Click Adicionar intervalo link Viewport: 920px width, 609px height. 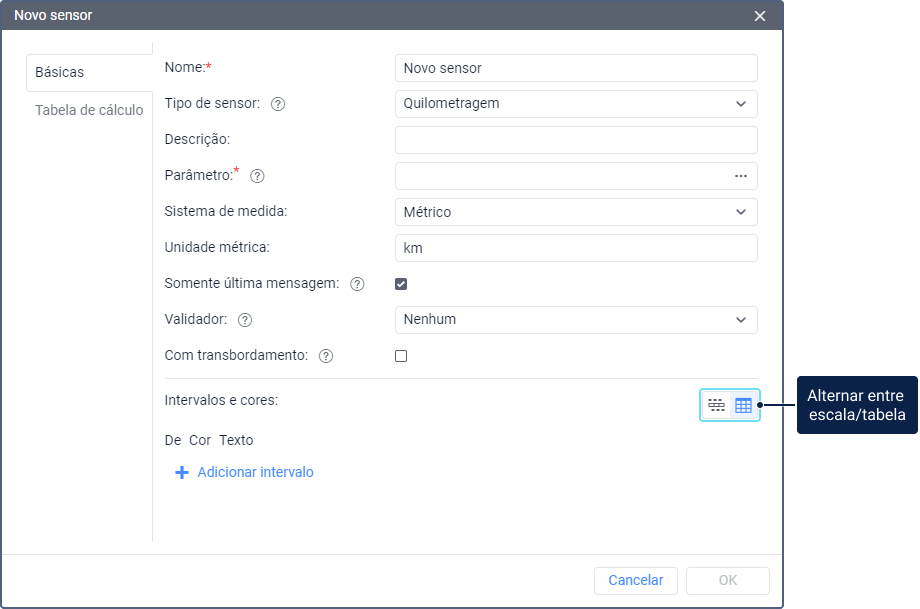pos(255,472)
